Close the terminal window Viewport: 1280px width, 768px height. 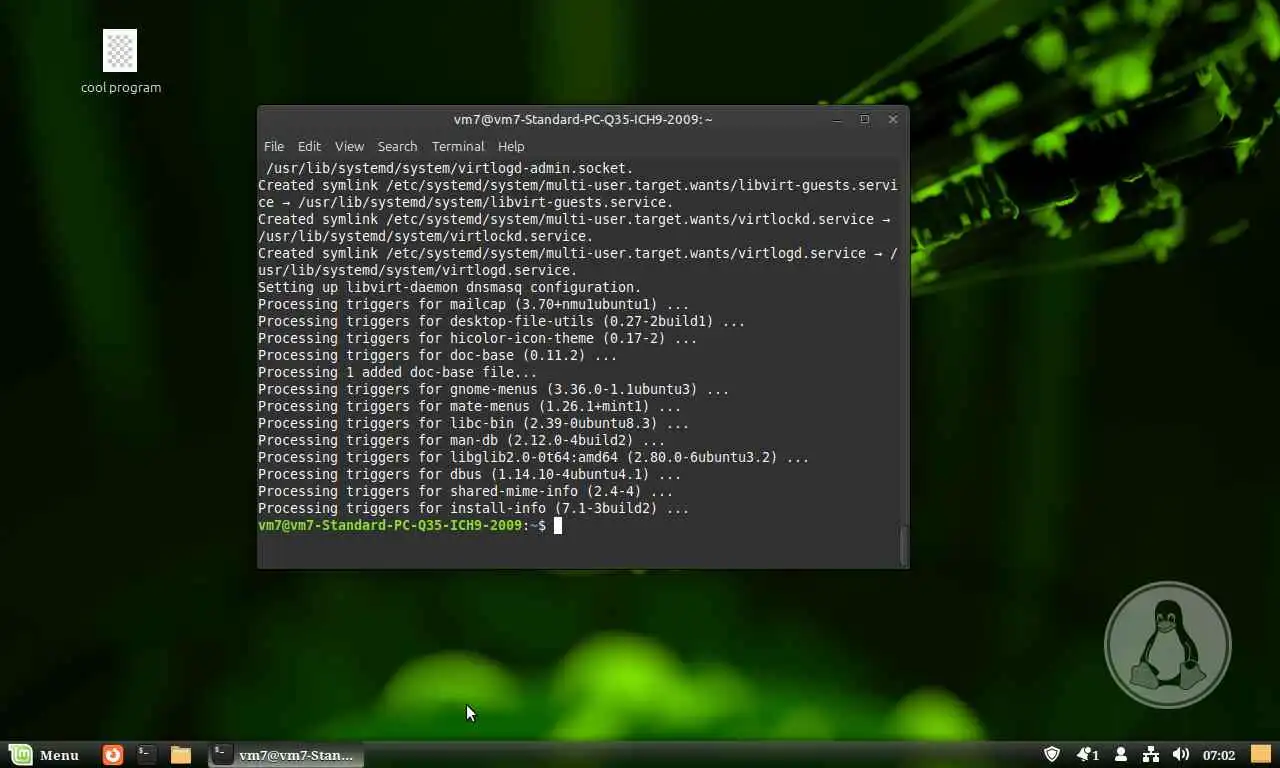[x=893, y=119]
